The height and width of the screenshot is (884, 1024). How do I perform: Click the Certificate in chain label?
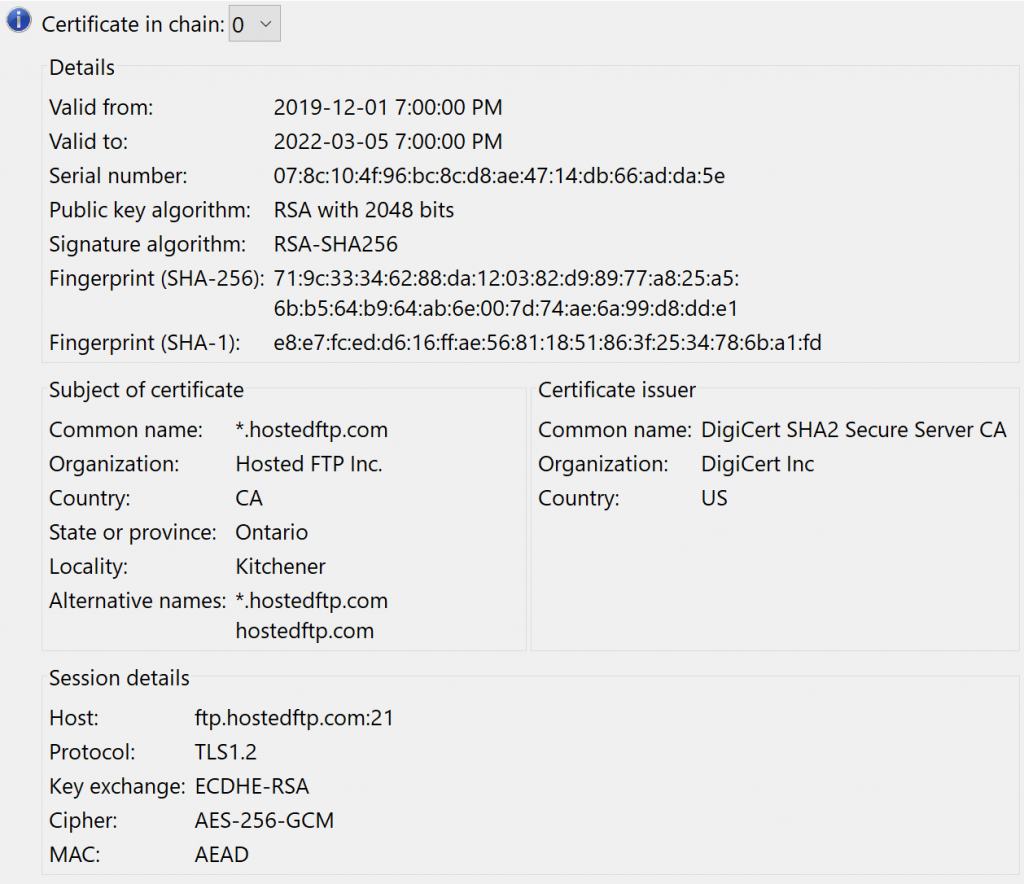[x=133, y=24]
